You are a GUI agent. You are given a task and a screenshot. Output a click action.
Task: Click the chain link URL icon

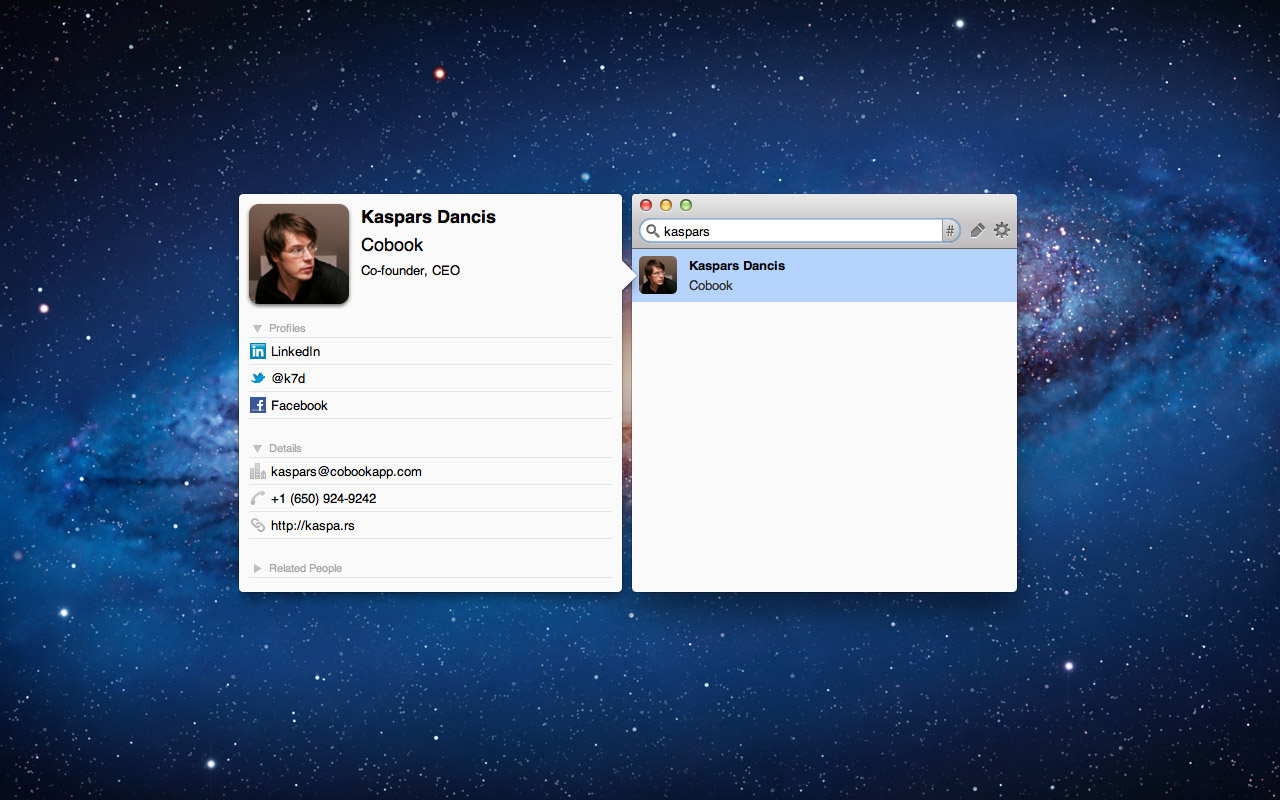(258, 526)
